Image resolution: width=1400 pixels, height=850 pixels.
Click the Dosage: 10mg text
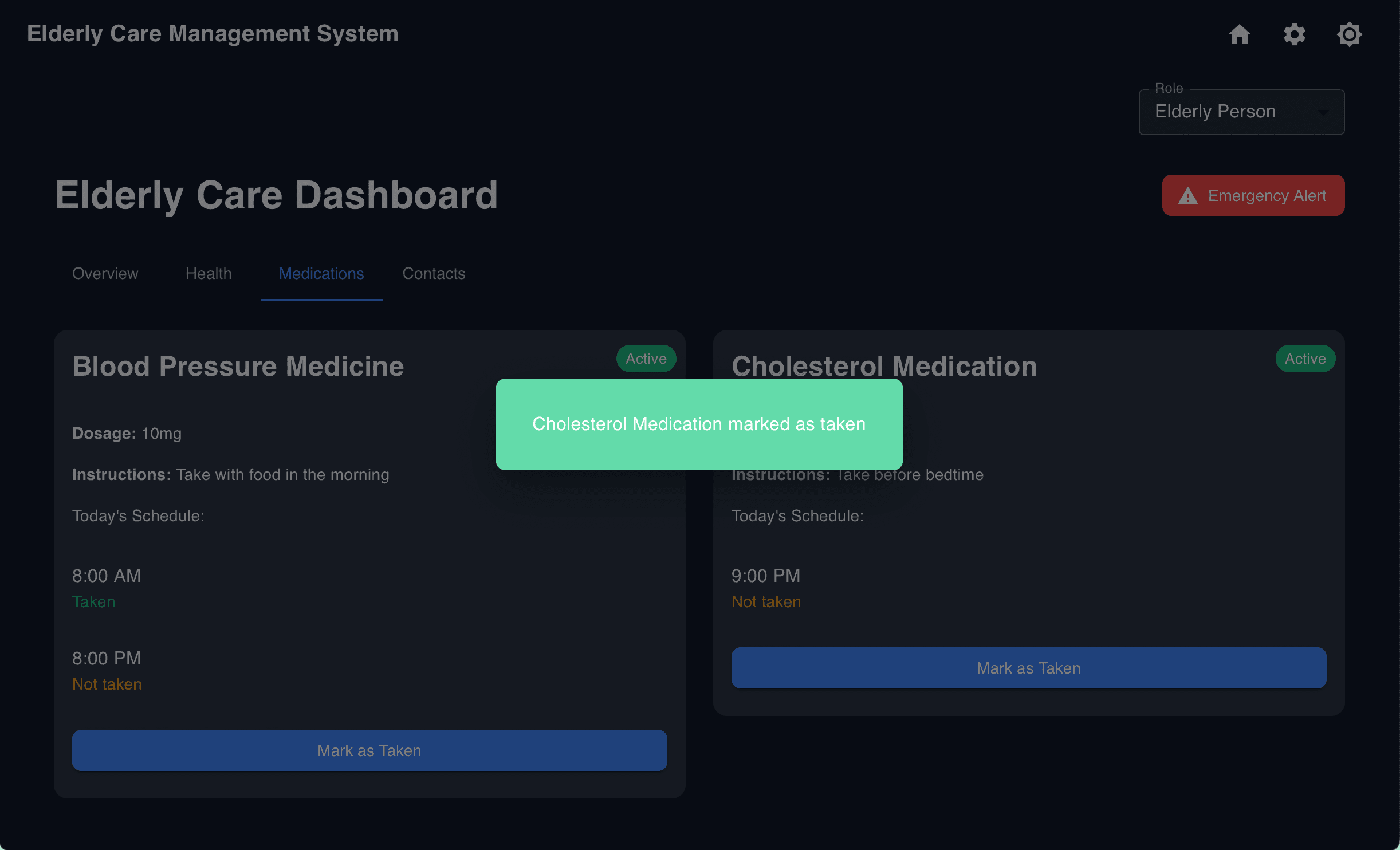point(127,434)
